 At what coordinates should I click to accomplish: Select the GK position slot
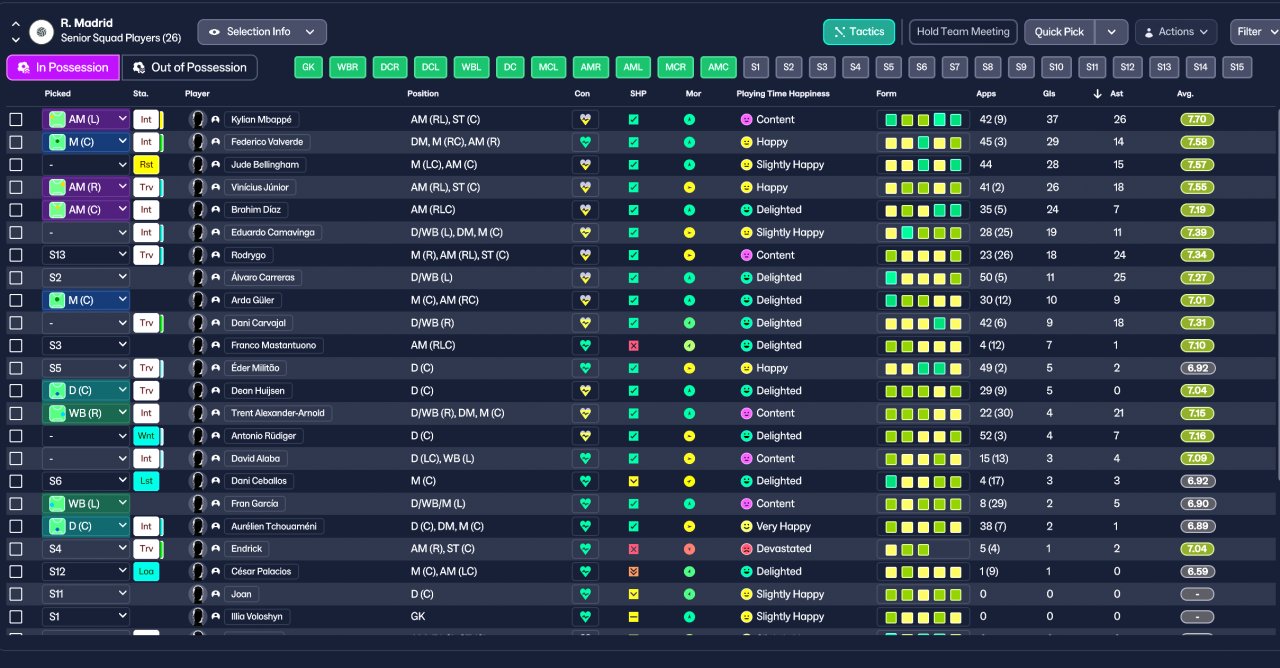click(x=309, y=68)
